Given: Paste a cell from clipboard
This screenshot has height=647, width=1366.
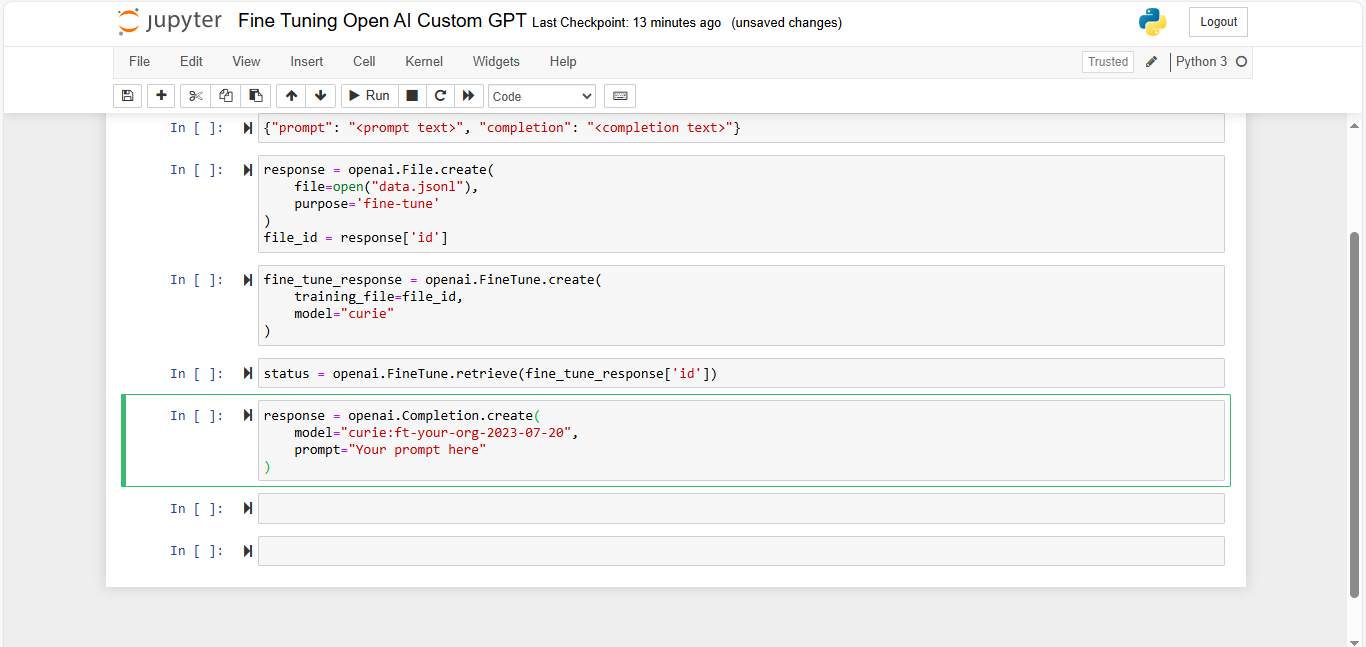Looking at the screenshot, I should coord(255,95).
